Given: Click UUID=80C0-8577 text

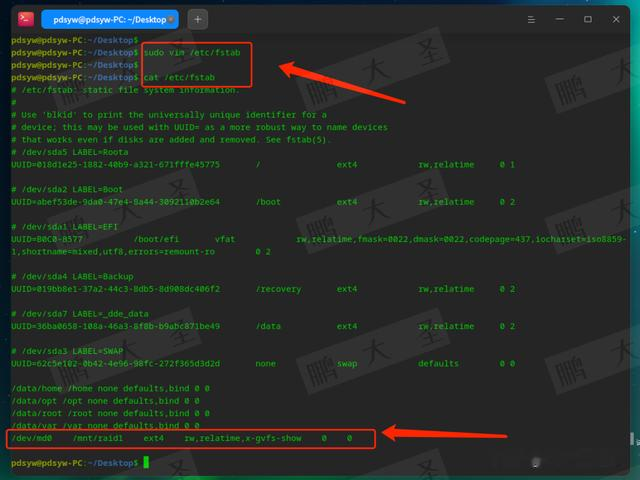Looking at the screenshot, I should pyautogui.click(x=47, y=239).
